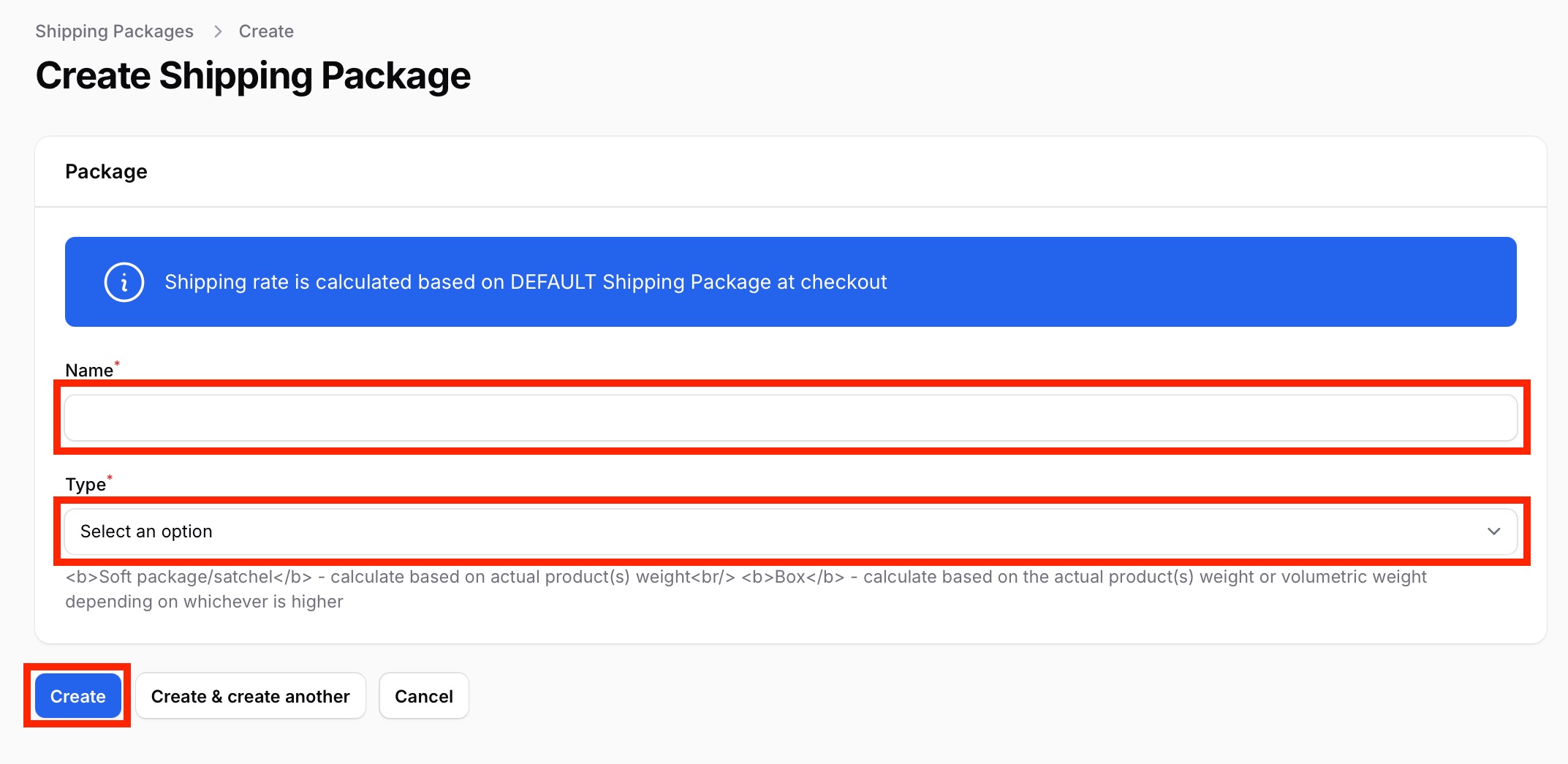Click blank area right of Package title

tap(841, 172)
